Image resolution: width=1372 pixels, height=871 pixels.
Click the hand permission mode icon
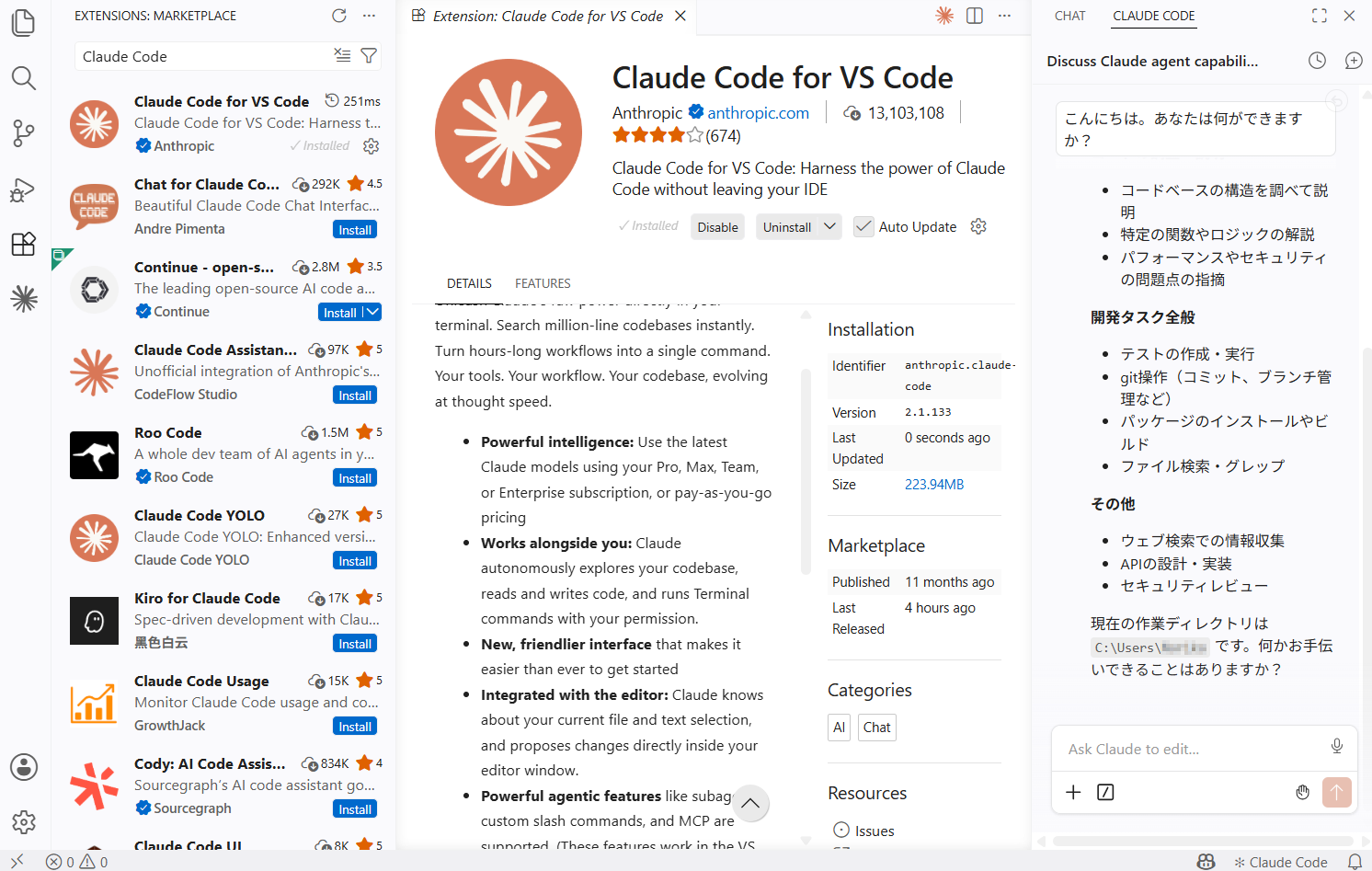coord(1302,792)
